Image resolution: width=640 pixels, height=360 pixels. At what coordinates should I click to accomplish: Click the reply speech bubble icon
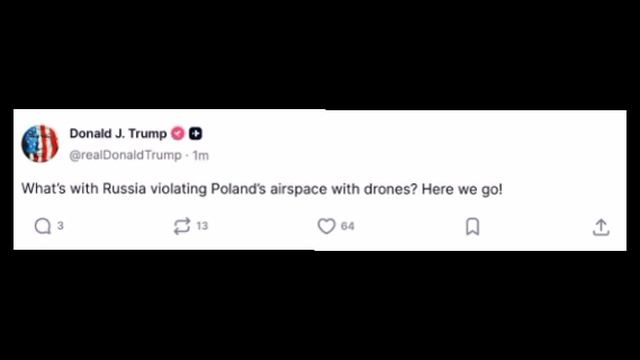coord(42,226)
